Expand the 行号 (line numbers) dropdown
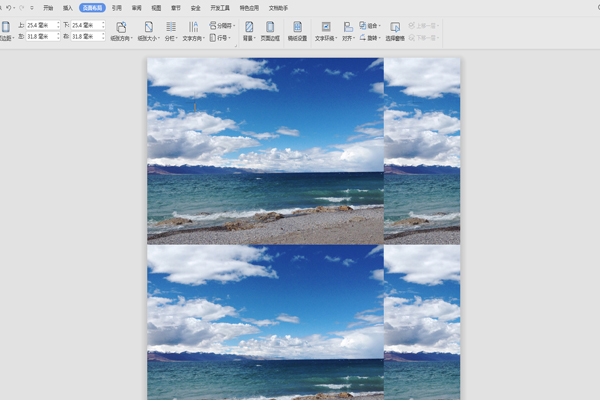 pos(220,37)
